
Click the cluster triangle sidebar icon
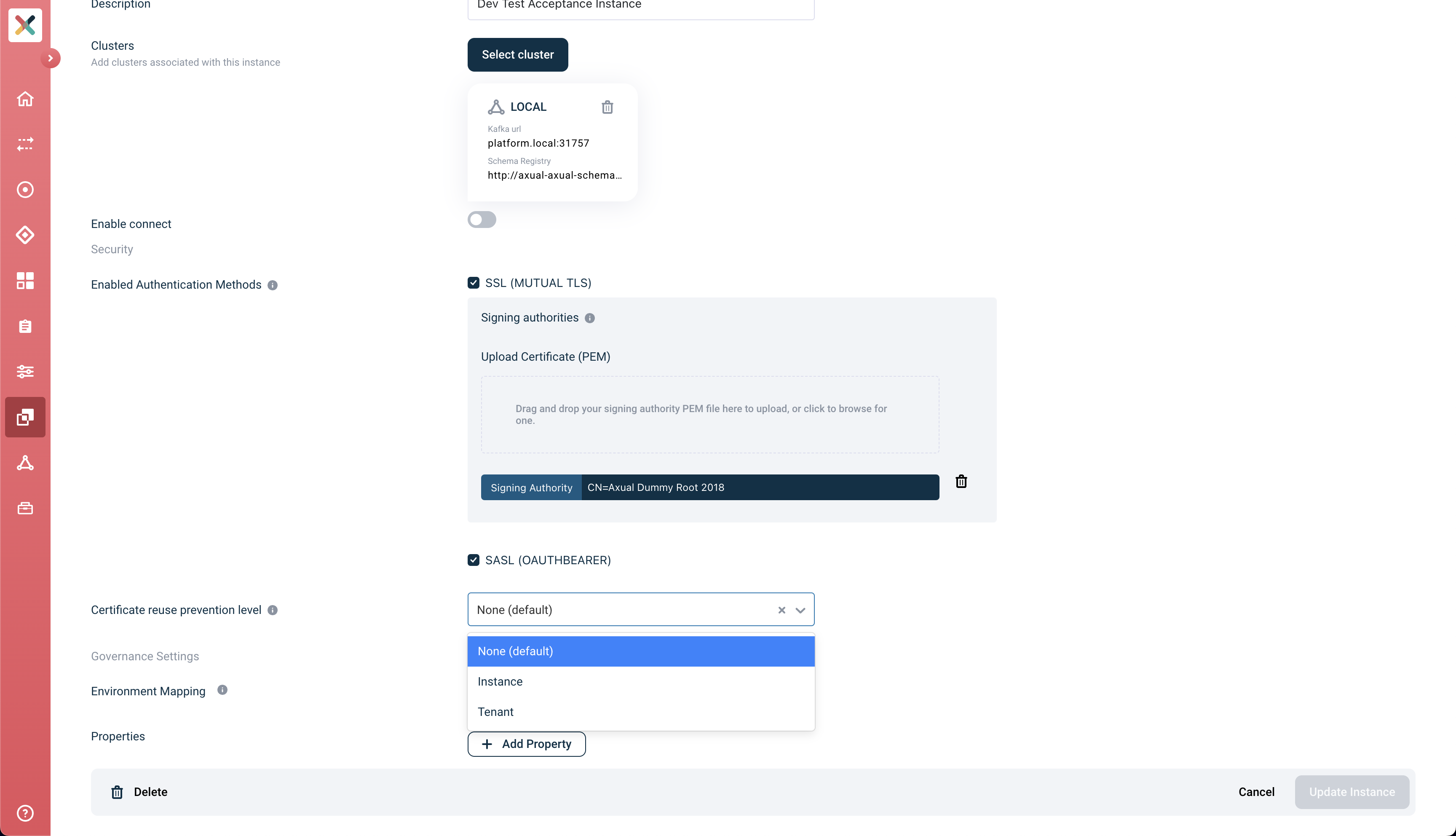25,463
